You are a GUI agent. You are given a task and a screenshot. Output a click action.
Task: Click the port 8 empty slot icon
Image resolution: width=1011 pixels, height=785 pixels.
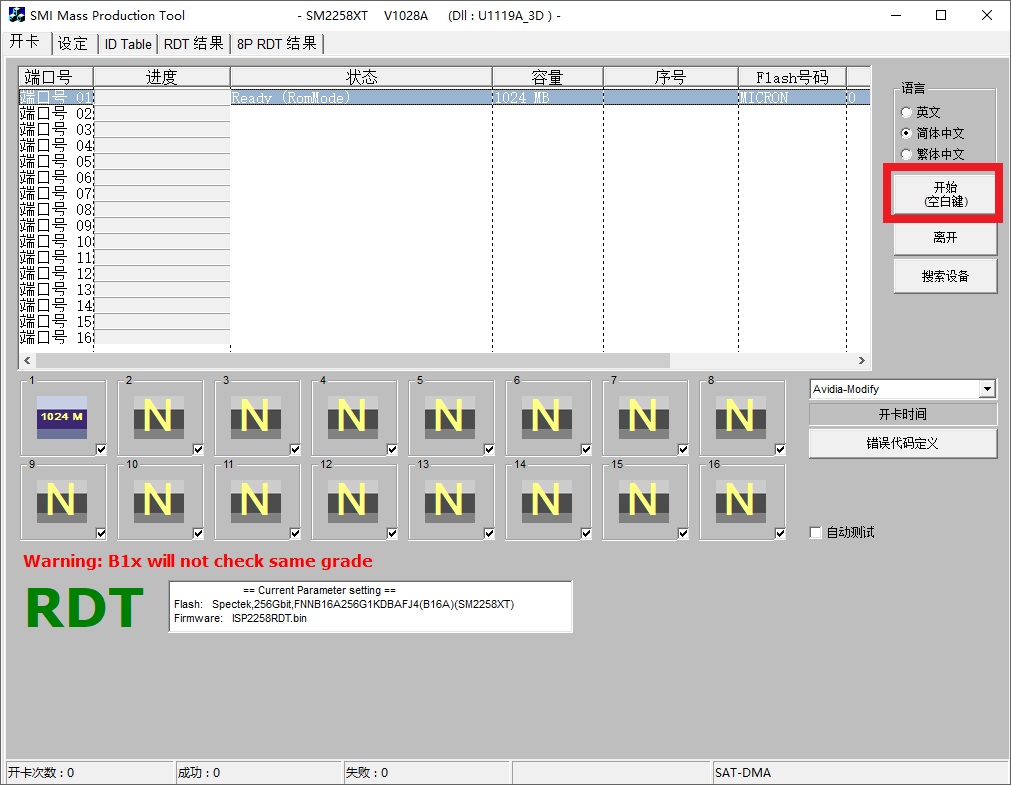[x=740, y=416]
